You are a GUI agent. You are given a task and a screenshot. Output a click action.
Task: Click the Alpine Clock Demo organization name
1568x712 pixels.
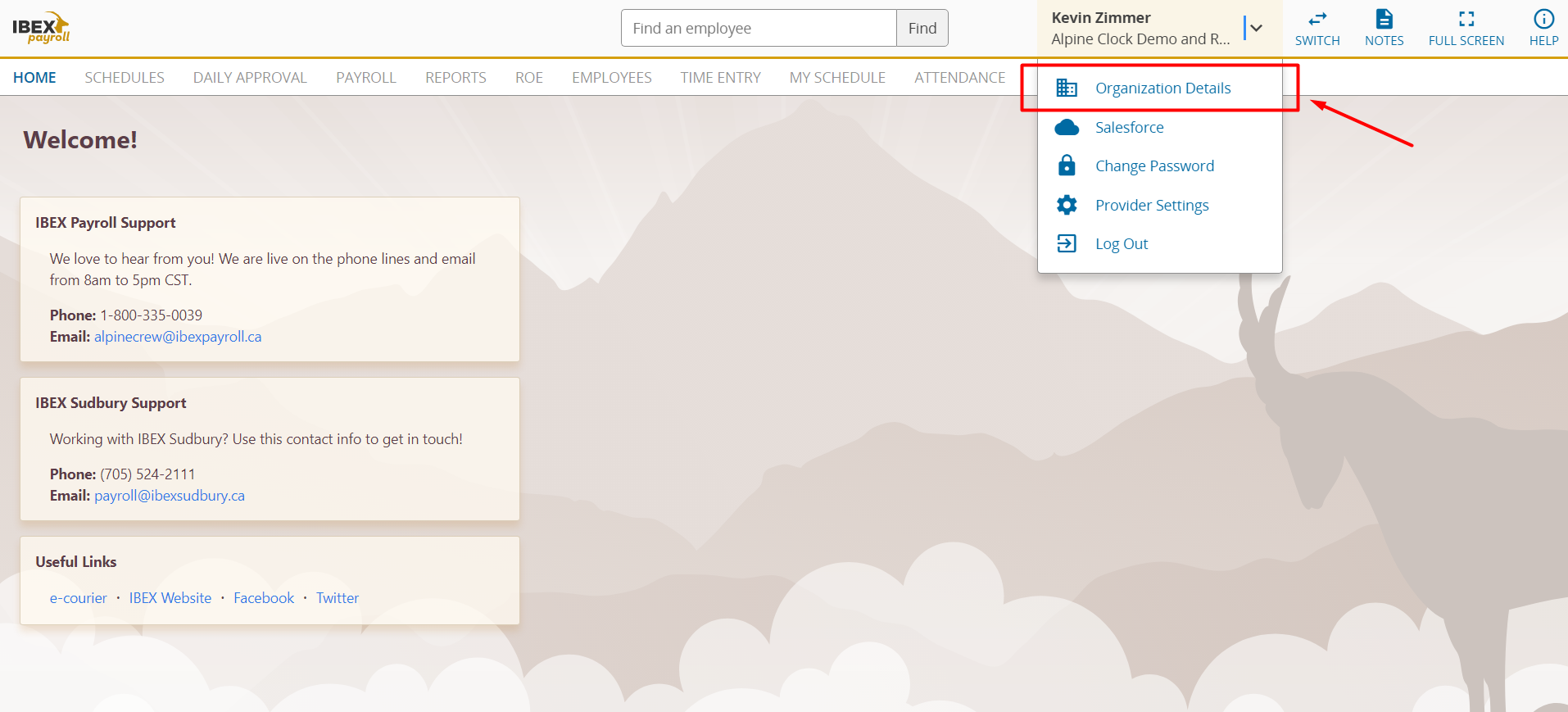click(x=1140, y=39)
